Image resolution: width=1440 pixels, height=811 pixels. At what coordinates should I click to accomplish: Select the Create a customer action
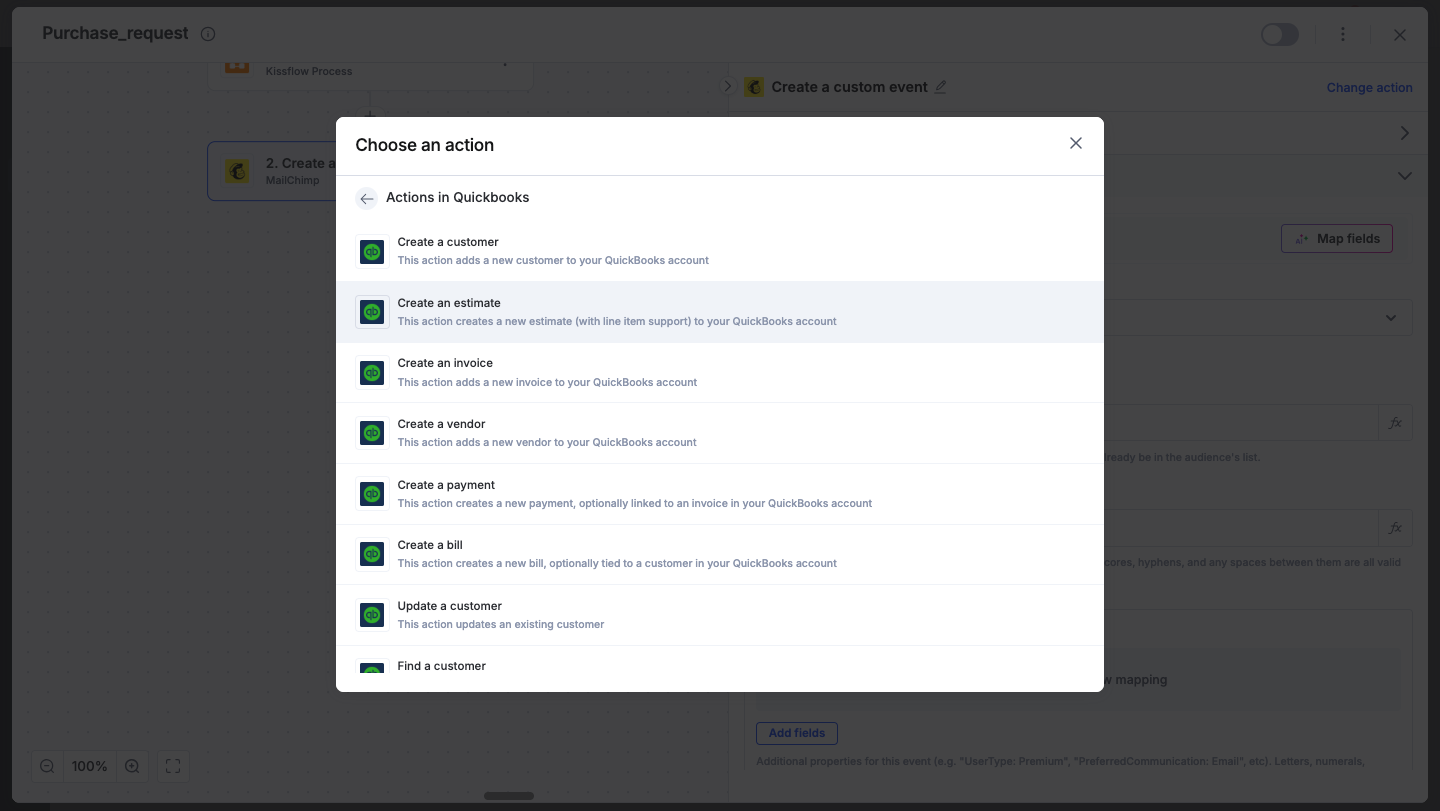point(720,251)
